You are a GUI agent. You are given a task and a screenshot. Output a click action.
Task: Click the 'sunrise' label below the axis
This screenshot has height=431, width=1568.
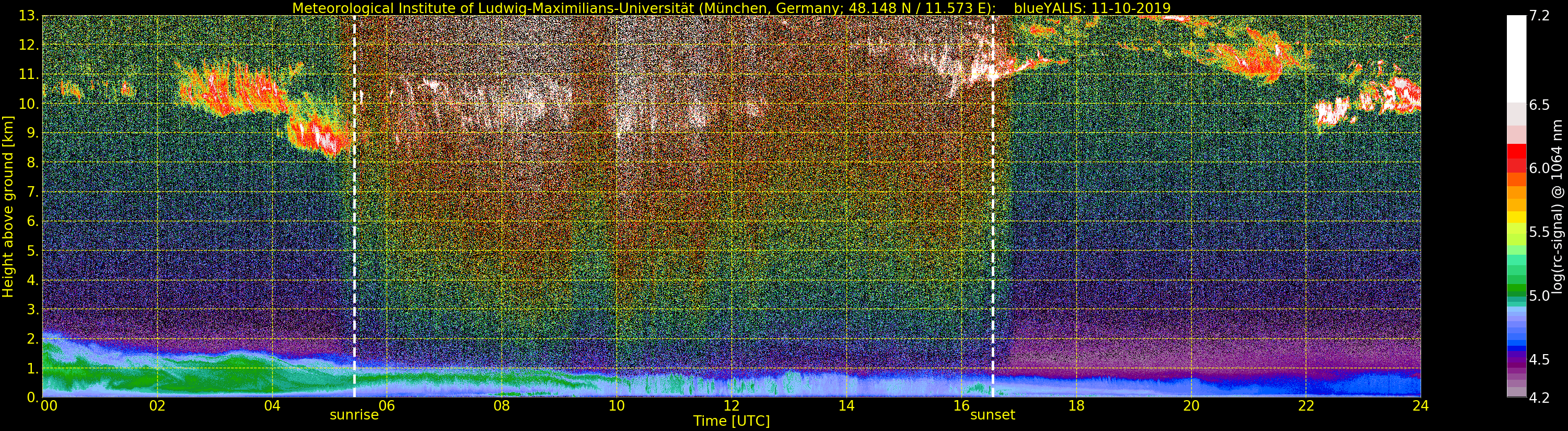click(x=354, y=415)
